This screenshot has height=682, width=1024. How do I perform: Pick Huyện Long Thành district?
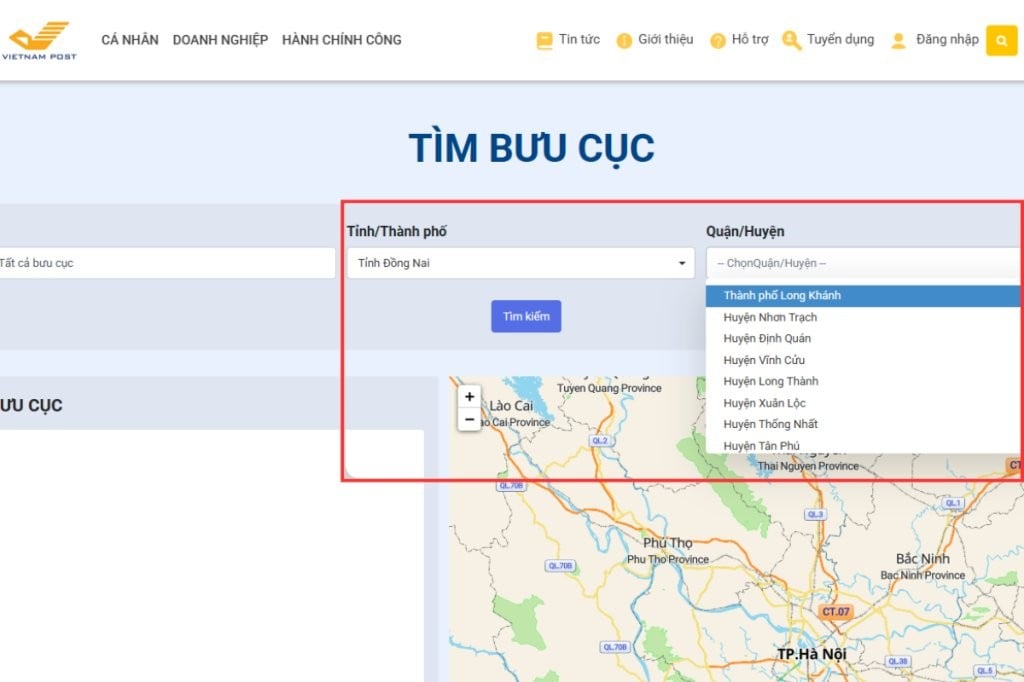(770, 381)
